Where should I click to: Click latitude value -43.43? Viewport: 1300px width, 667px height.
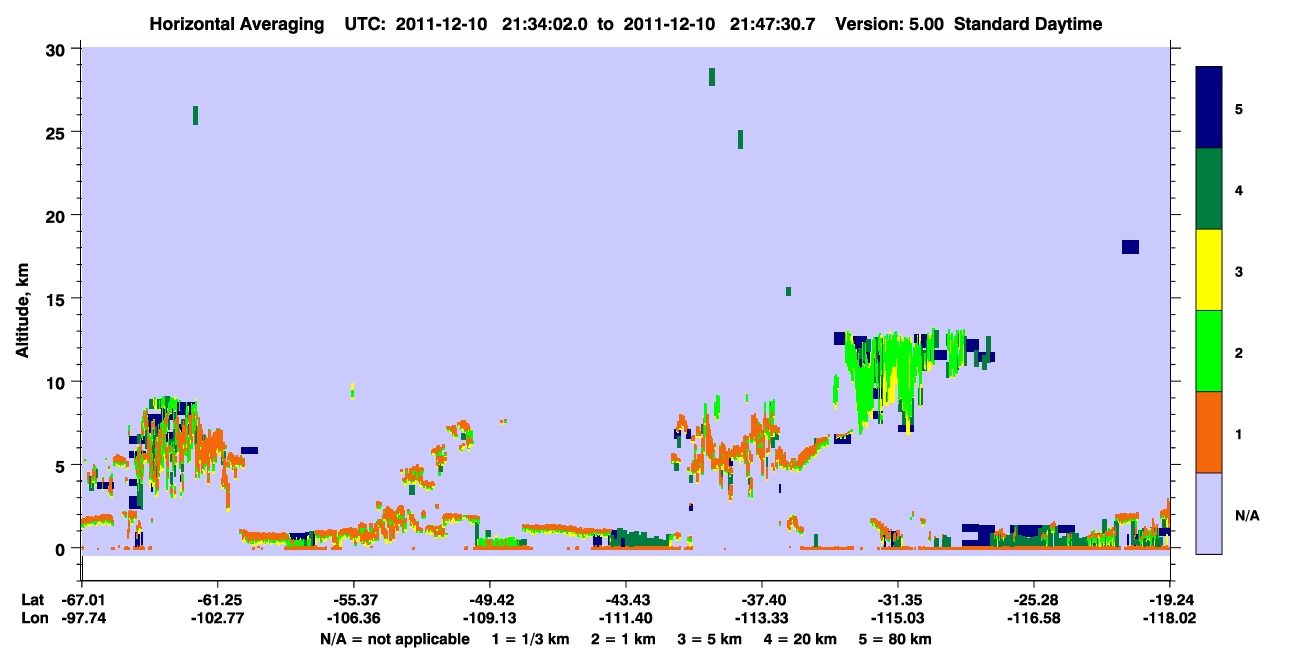pos(625,600)
